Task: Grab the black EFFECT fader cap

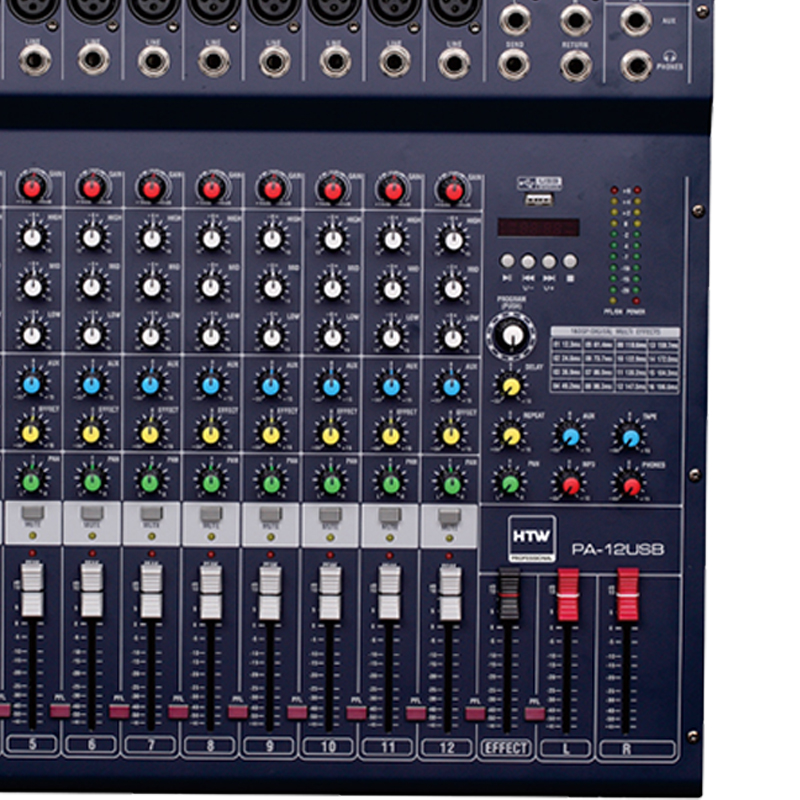Action: pos(508,594)
